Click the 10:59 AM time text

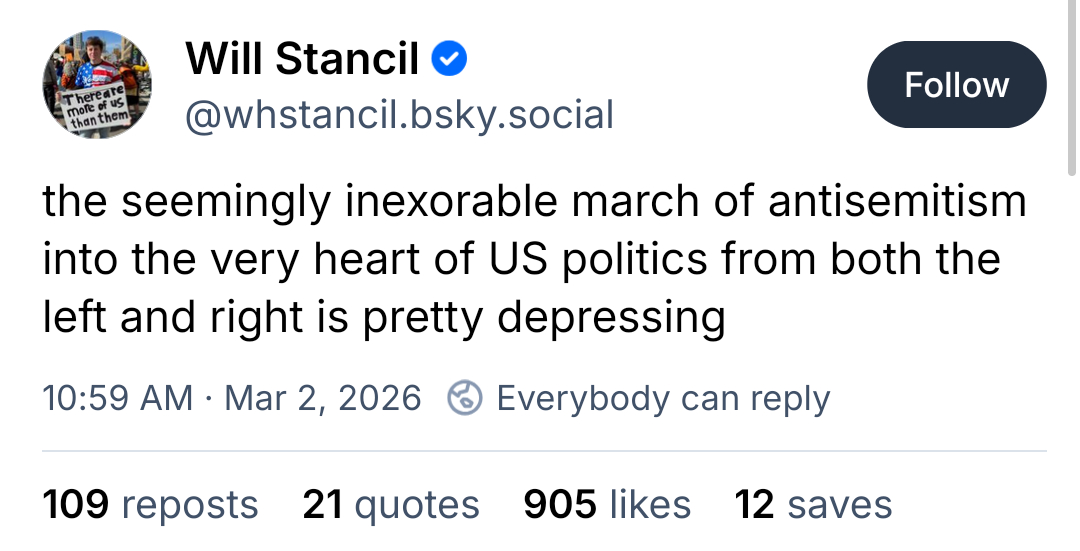coord(118,398)
